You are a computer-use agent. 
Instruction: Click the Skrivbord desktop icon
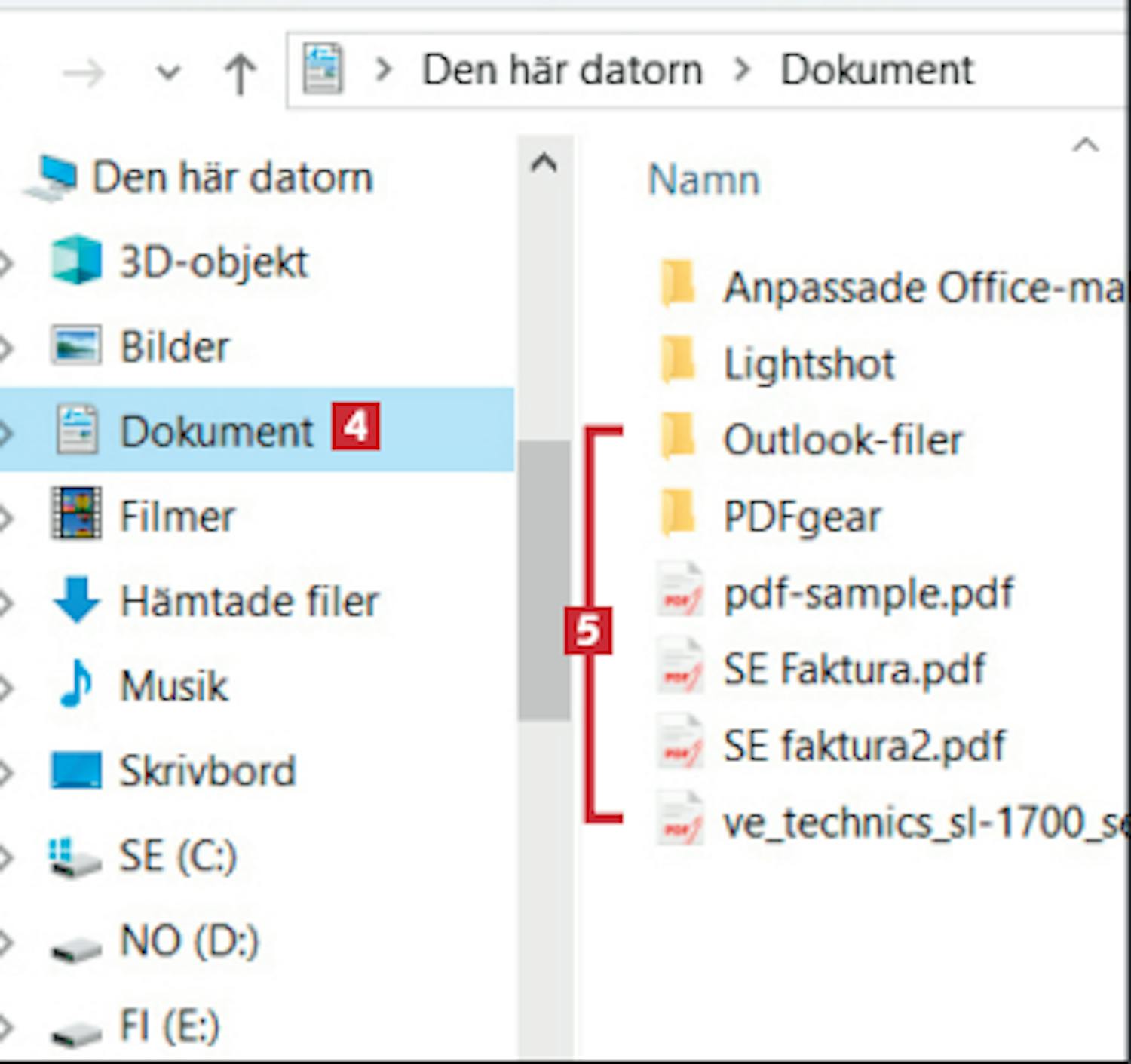[75, 770]
